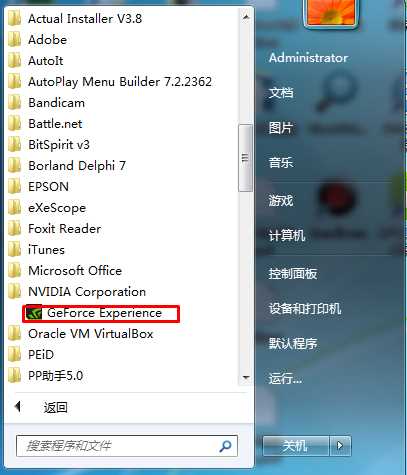This screenshot has width=407, height=475.
Task: Click the Battle.net folder icon
Action: click(x=14, y=124)
